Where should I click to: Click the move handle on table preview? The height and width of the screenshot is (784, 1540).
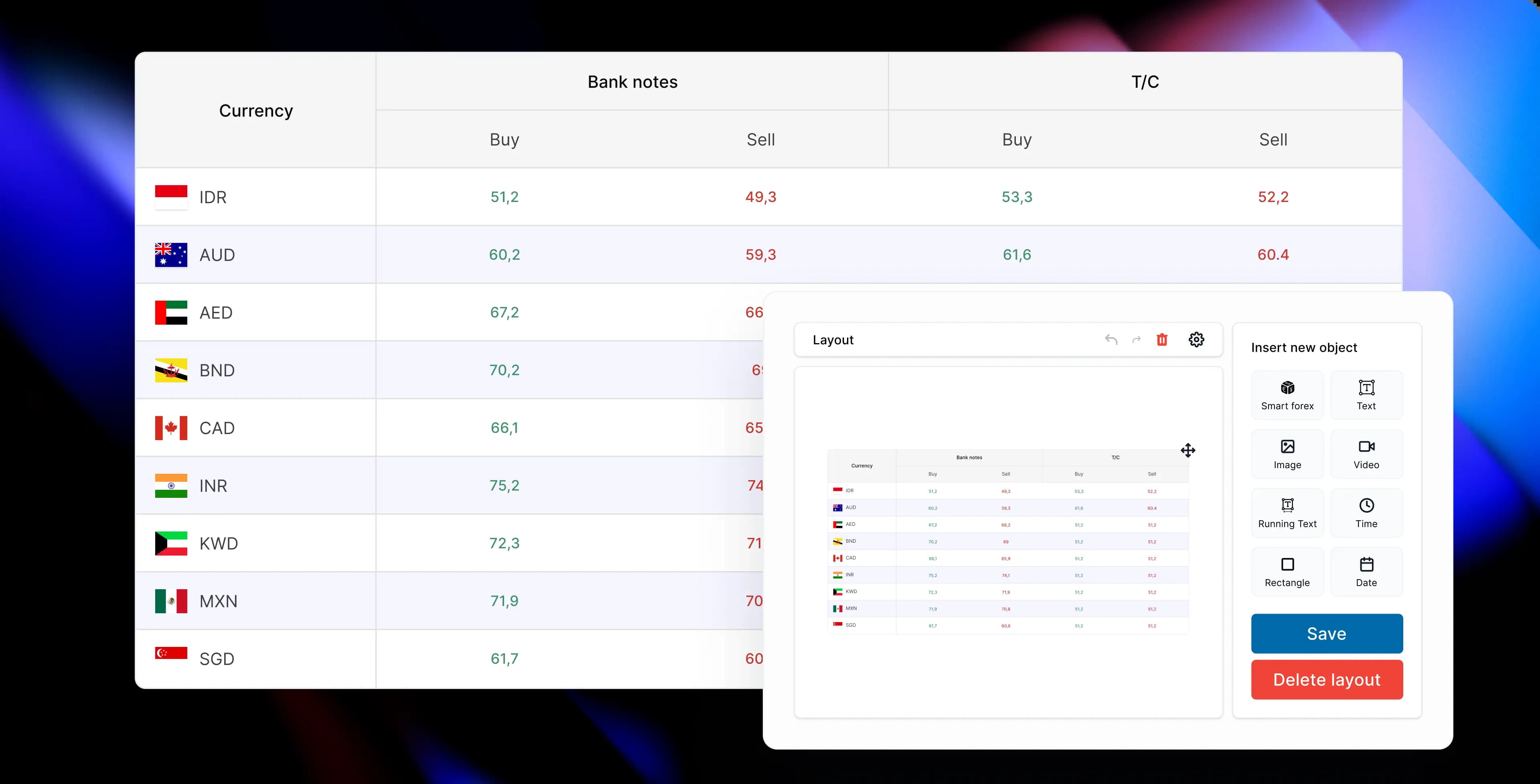1188,450
